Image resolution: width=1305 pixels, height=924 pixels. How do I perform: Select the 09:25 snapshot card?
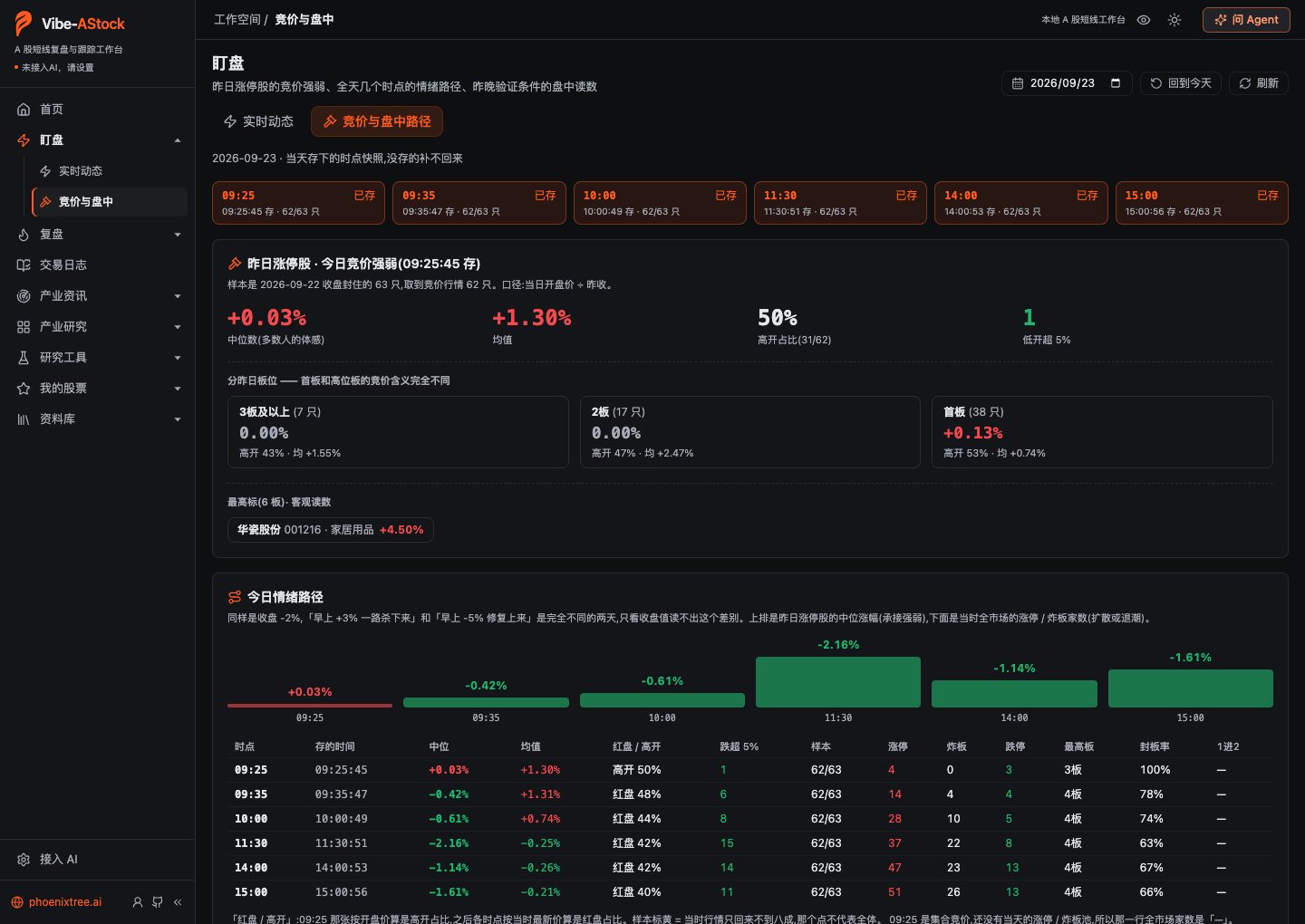point(298,203)
